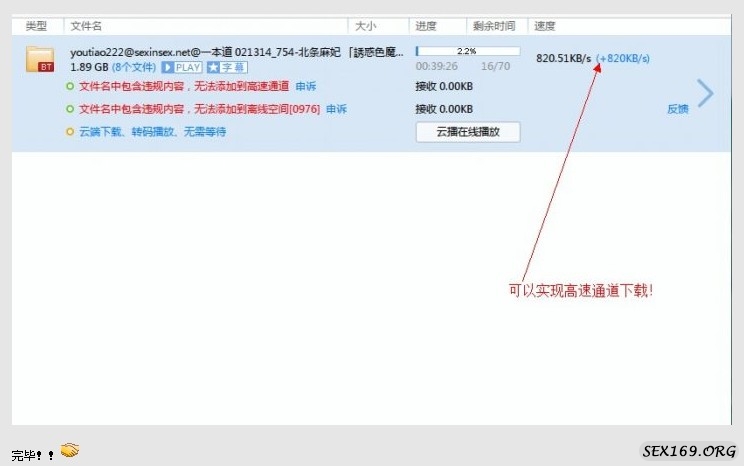Image resolution: width=744 pixels, height=466 pixels.
Task: Click the handshake emoji at the bottom left
Action: (69, 451)
